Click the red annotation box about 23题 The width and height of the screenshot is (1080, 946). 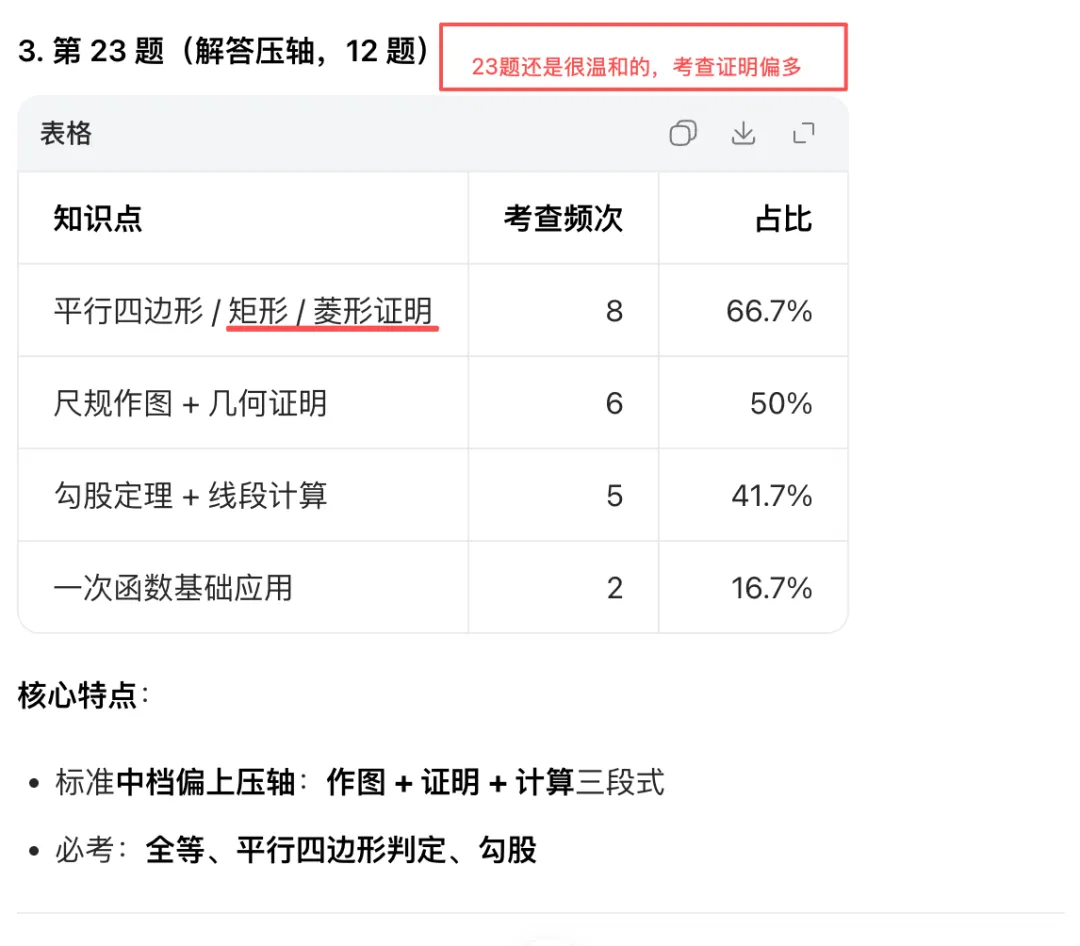[643, 57]
